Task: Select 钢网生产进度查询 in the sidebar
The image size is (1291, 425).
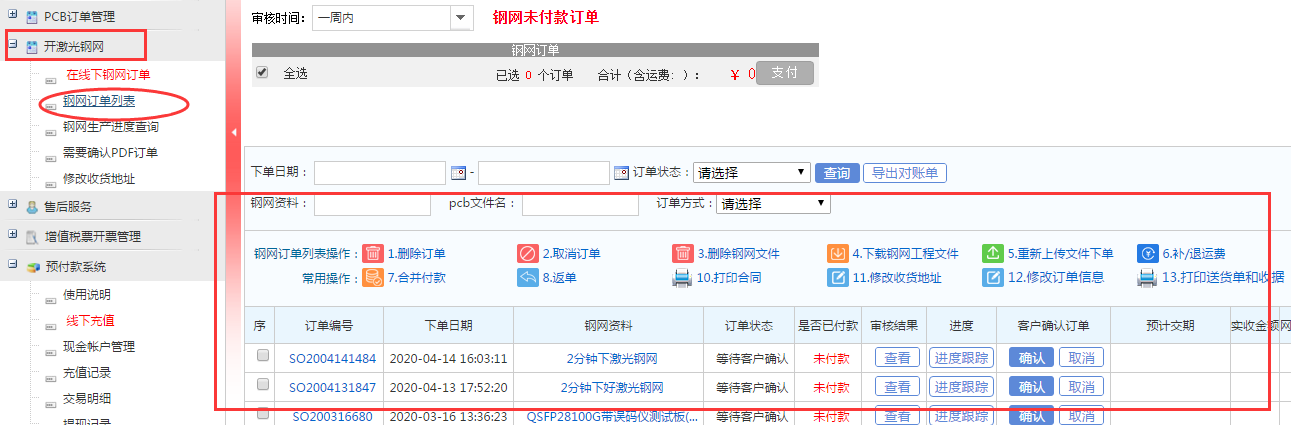Action: click(x=110, y=127)
